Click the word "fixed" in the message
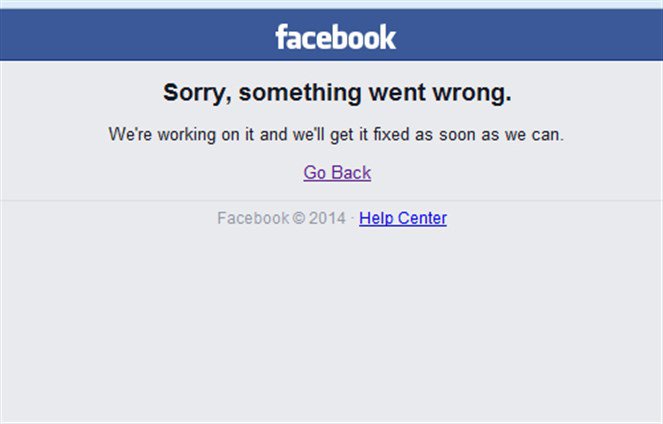The image size is (663, 424). click(x=398, y=133)
